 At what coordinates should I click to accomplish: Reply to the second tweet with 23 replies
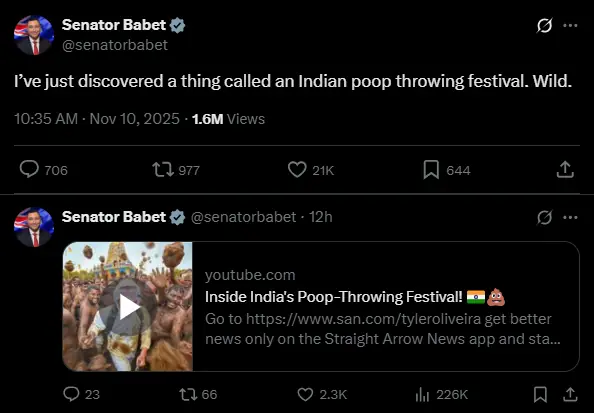(71, 394)
